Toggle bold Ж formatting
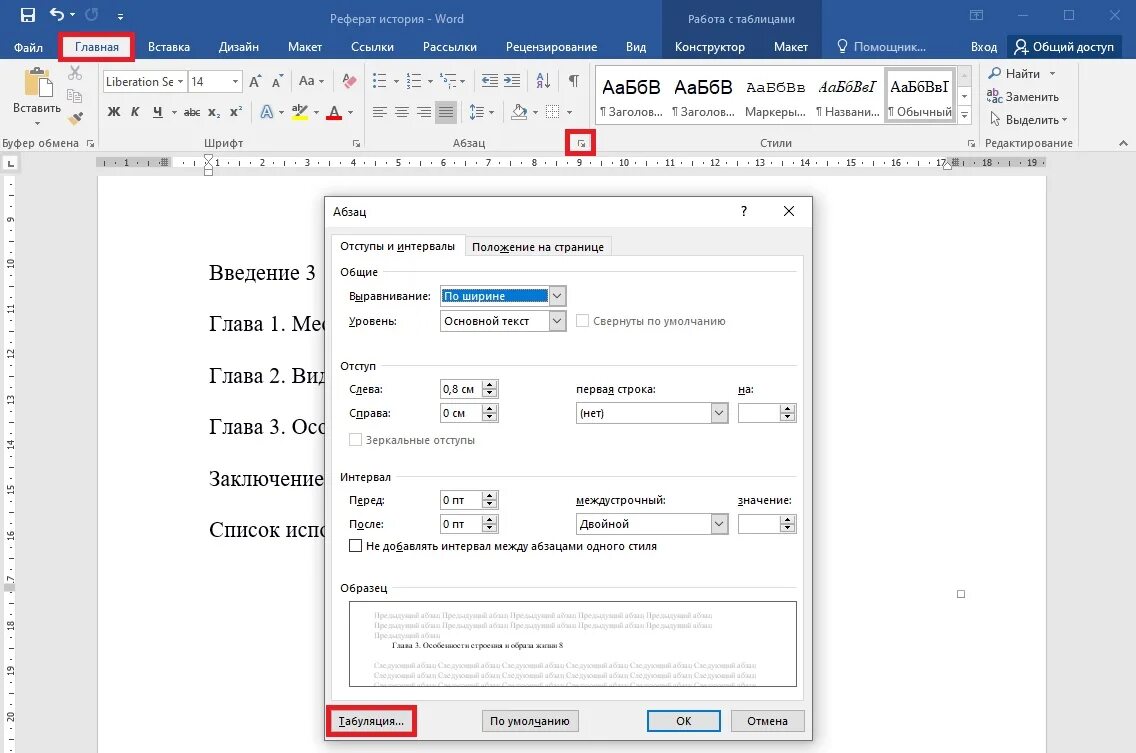 click(x=114, y=112)
